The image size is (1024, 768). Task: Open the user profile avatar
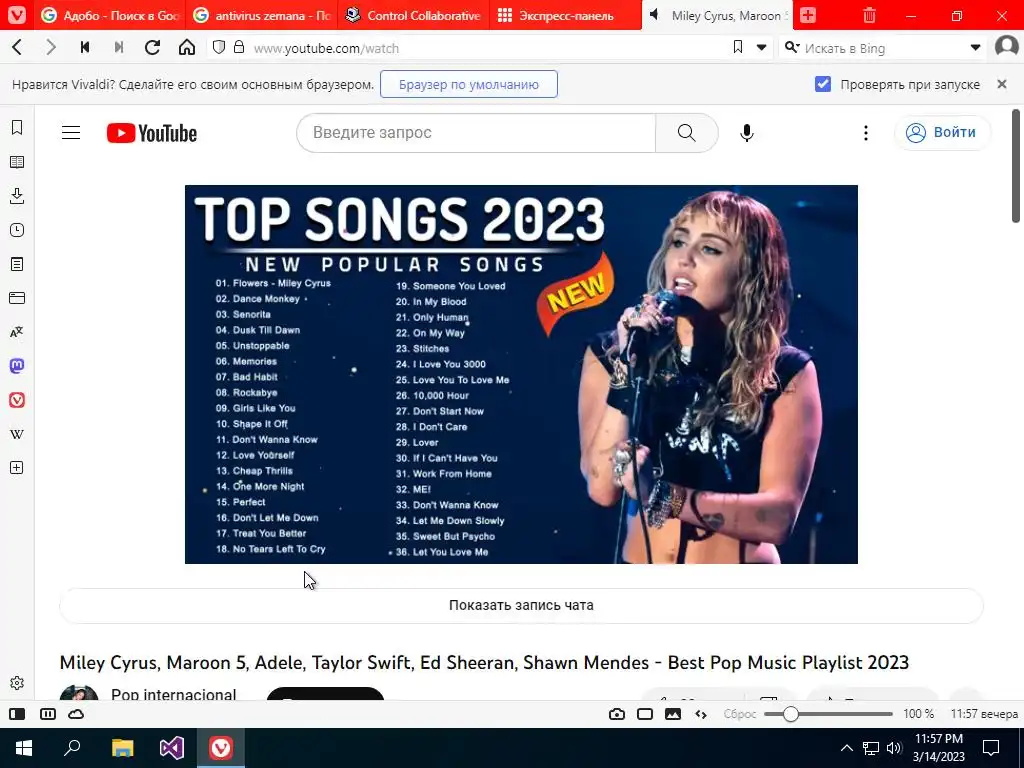tap(1006, 46)
